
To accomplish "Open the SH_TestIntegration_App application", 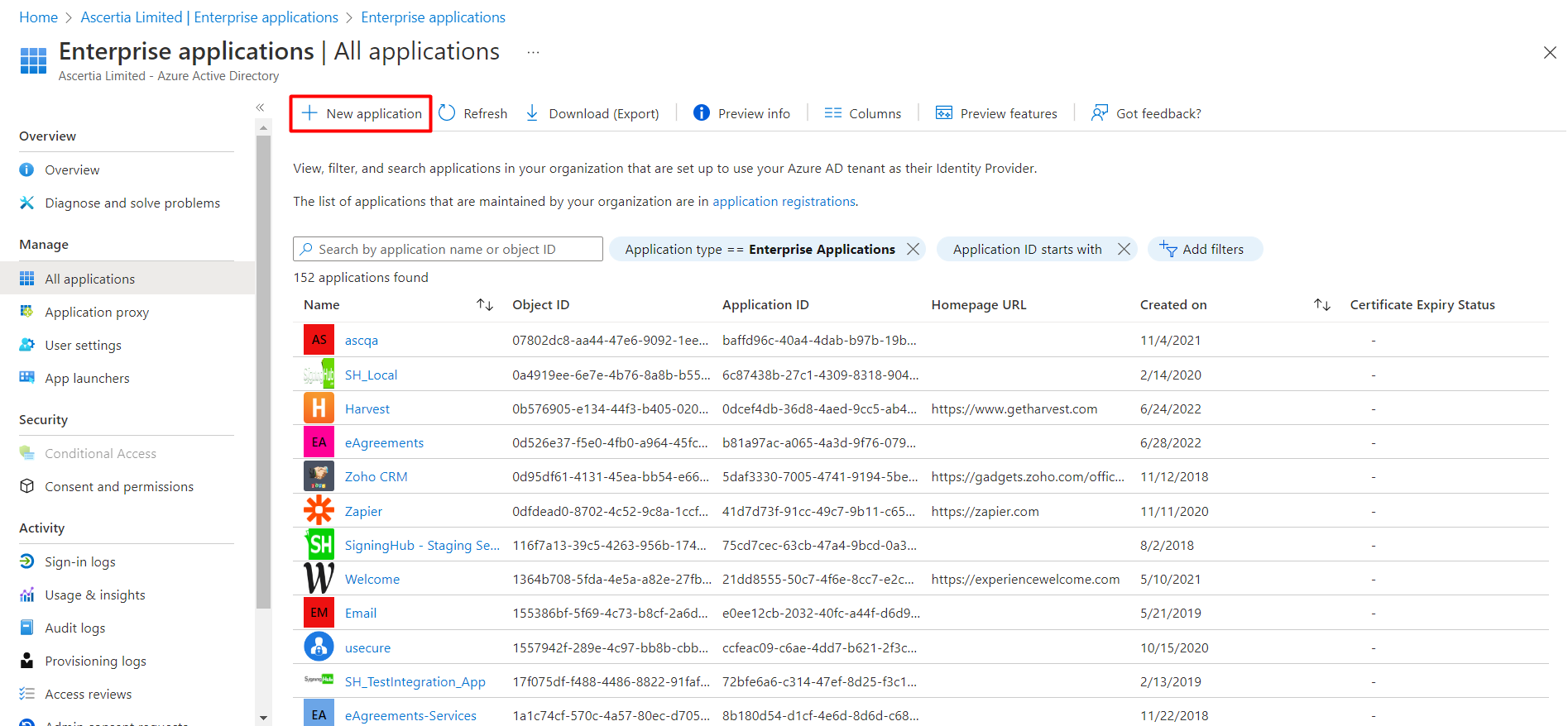I will 415,681.
